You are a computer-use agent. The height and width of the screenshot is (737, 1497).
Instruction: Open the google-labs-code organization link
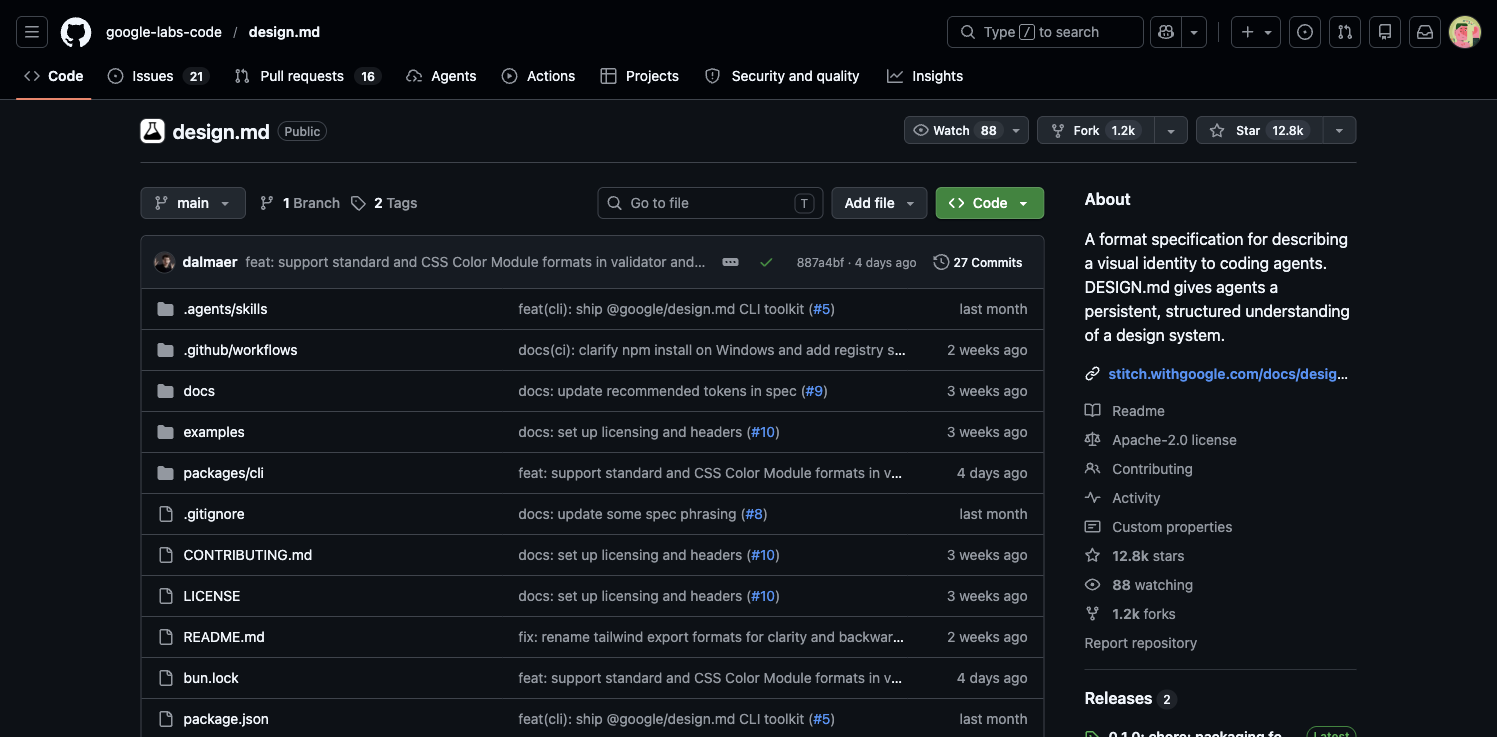[164, 32]
